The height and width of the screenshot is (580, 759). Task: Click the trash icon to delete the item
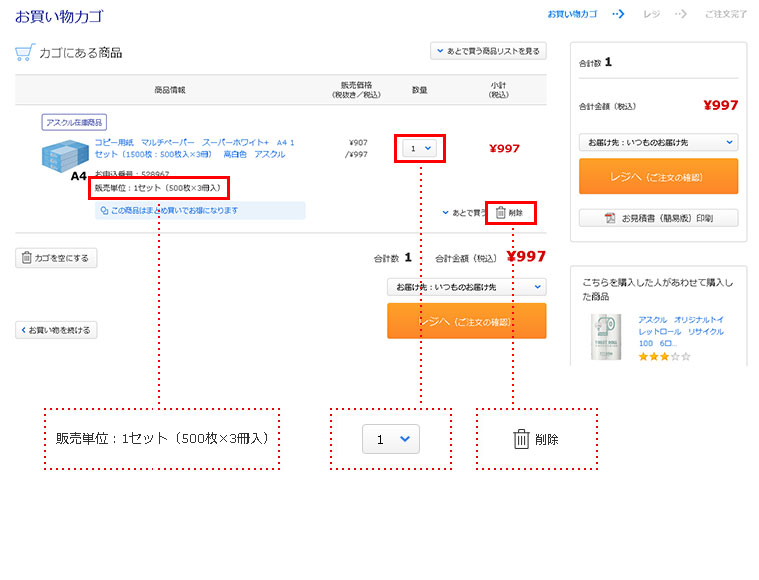pyautogui.click(x=501, y=212)
